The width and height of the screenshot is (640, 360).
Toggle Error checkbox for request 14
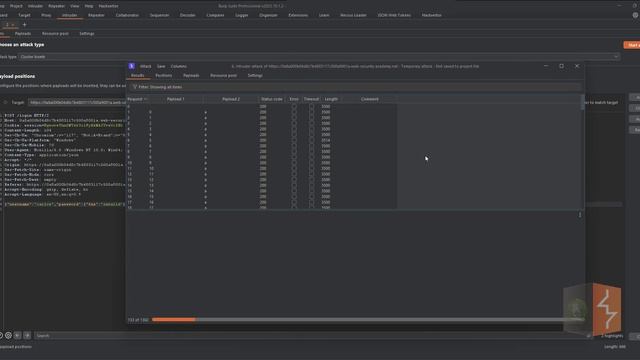pyautogui.click(x=294, y=185)
